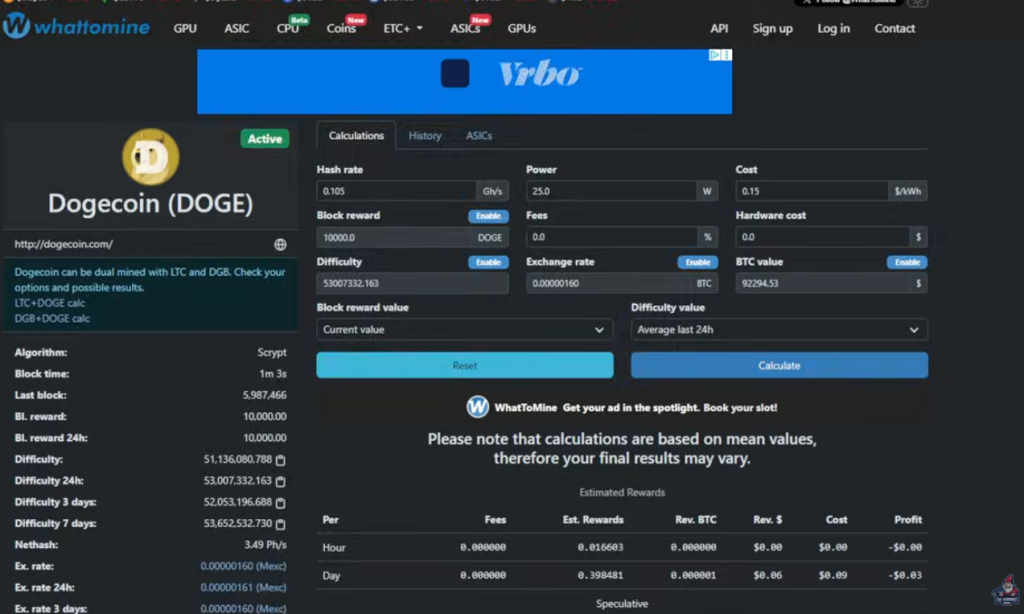The width and height of the screenshot is (1024, 614).
Task: Toggle the Block reward Enable switch
Action: (488, 216)
